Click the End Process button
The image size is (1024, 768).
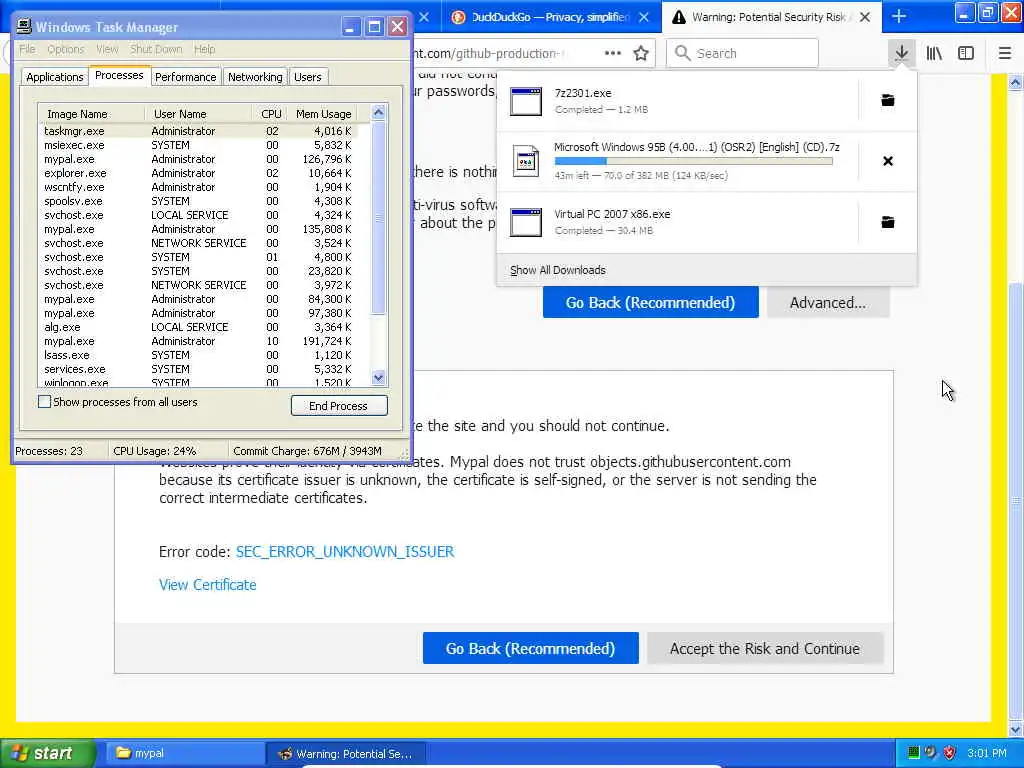tap(339, 406)
